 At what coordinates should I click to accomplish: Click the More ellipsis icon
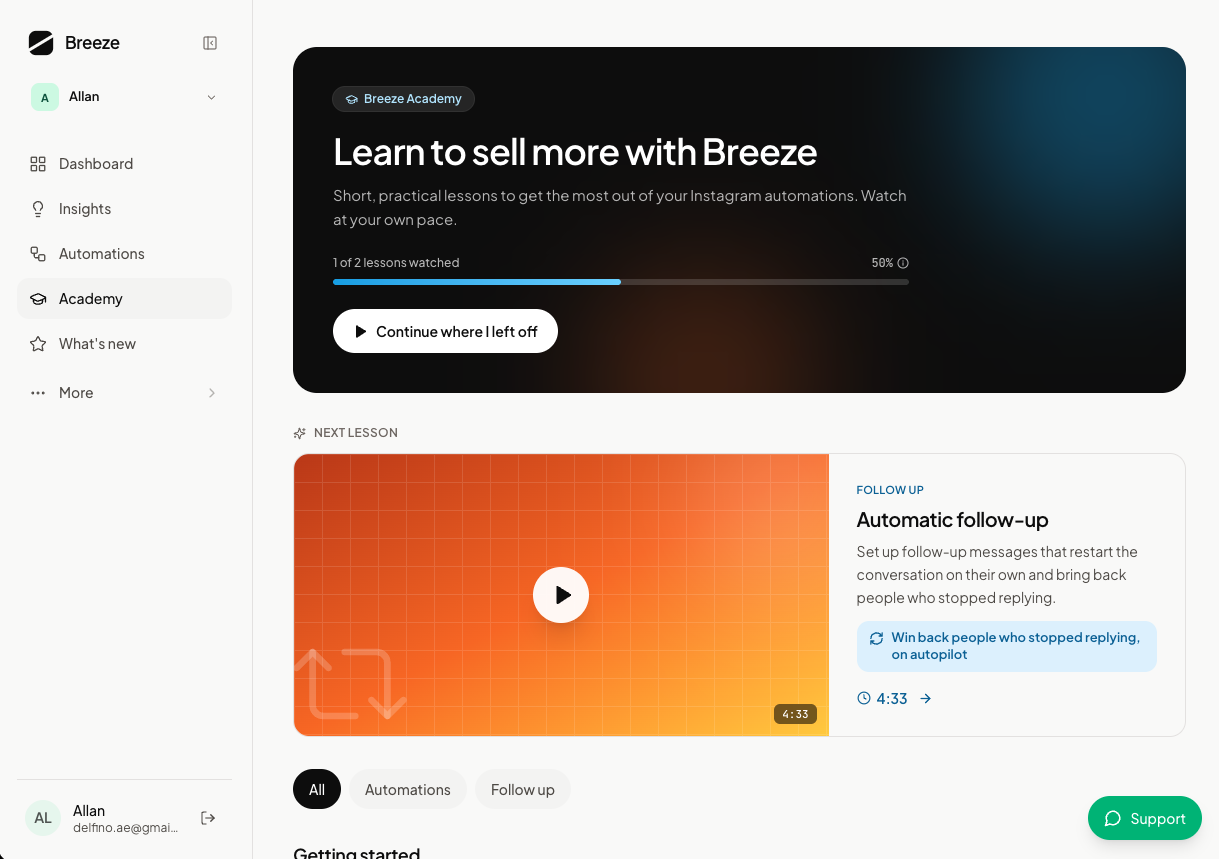(x=38, y=393)
